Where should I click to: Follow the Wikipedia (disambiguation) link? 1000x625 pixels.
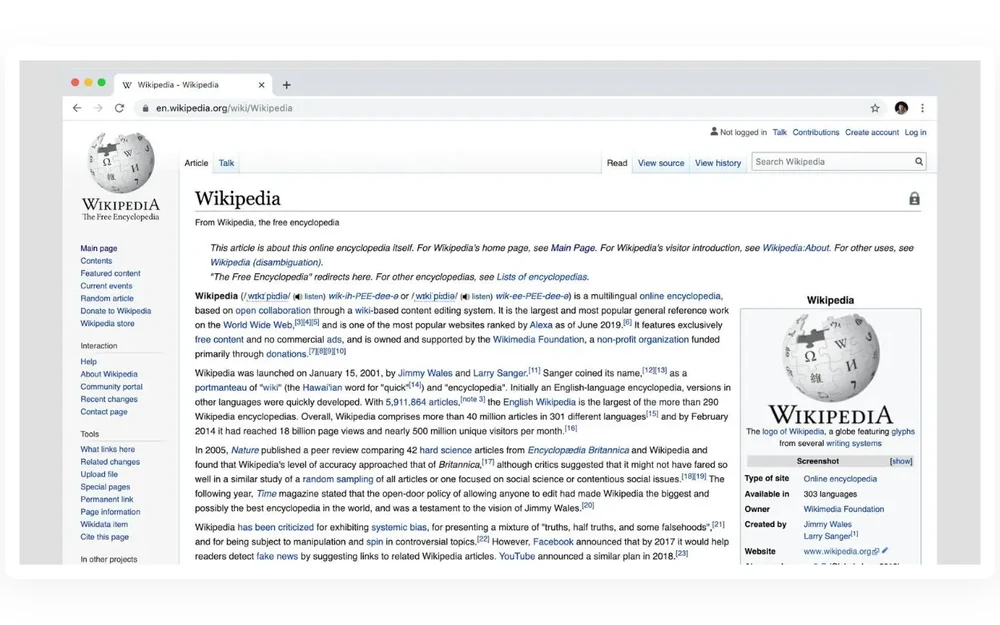click(x=265, y=263)
